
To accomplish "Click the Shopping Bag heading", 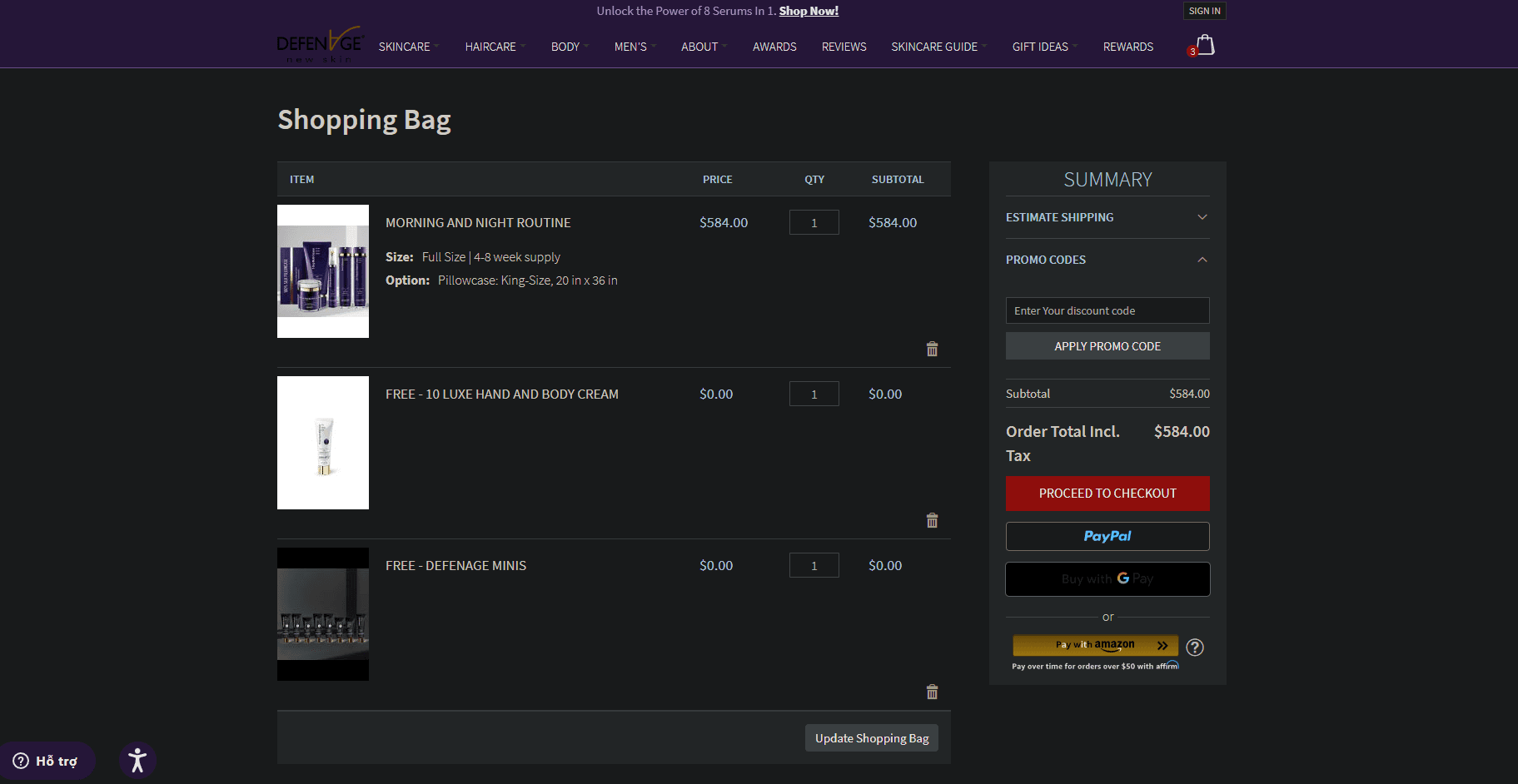I will [364, 121].
